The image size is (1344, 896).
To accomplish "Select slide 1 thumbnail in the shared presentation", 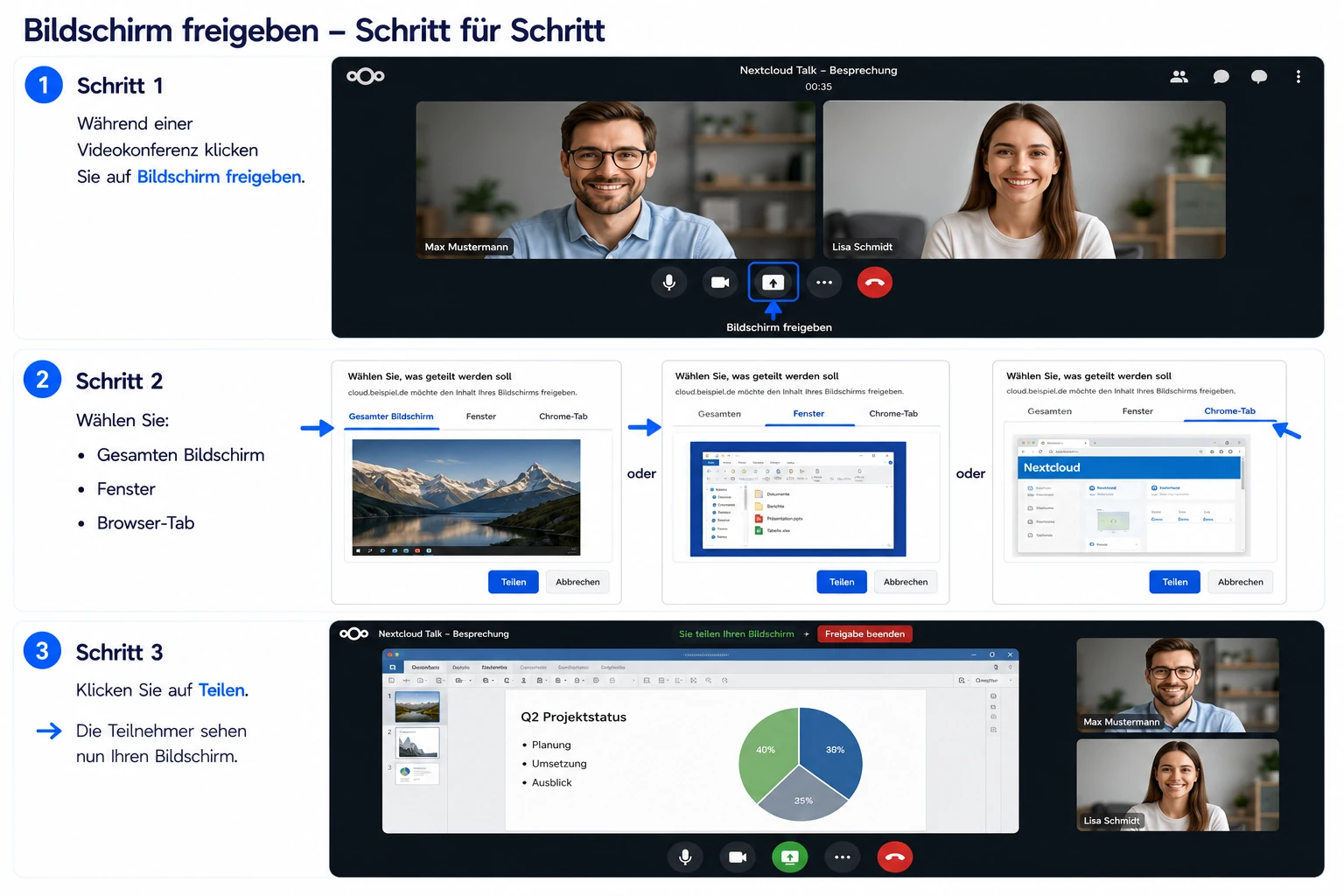I will click(x=417, y=707).
